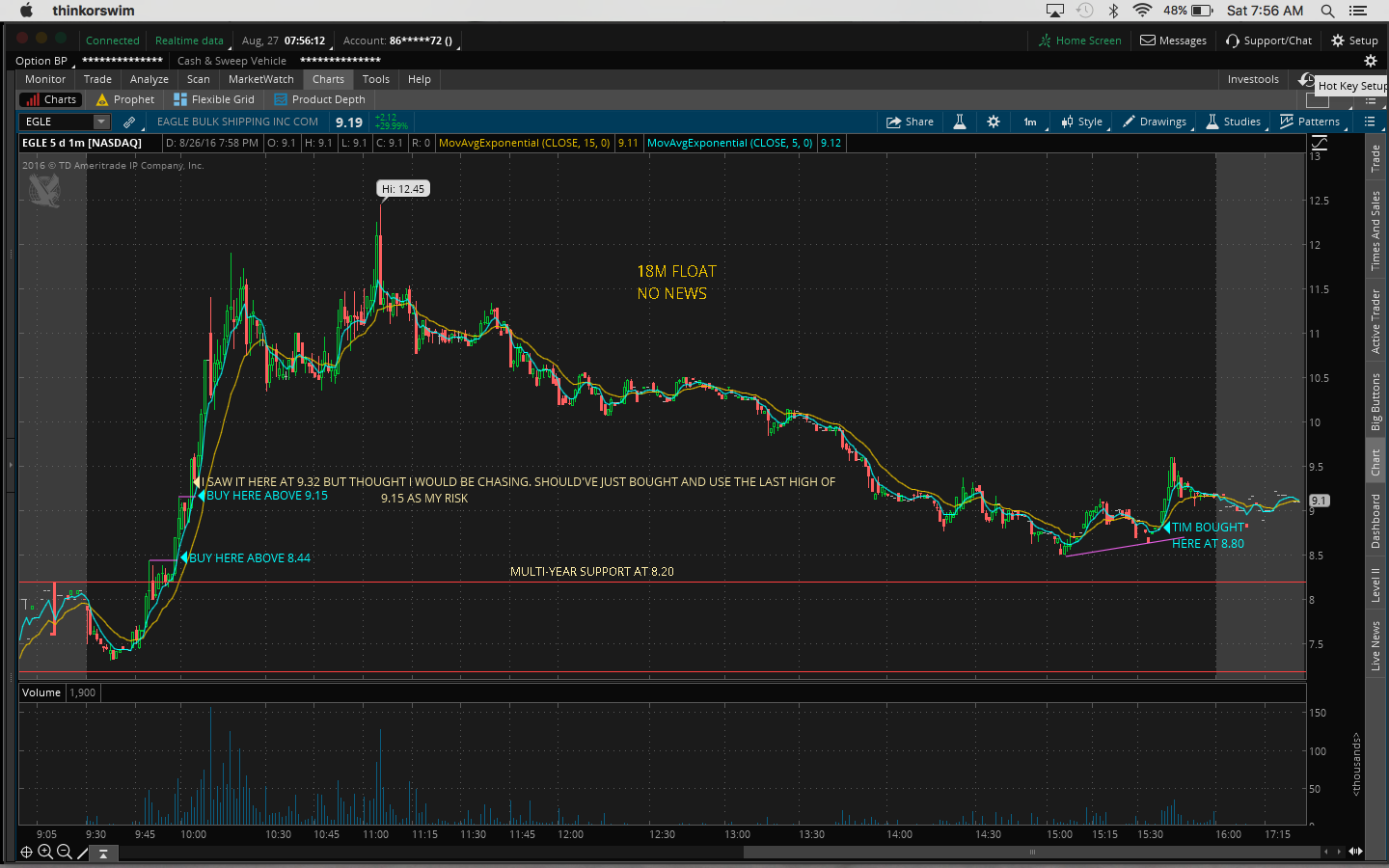Open macOS Spotlight search
The image size is (1389, 868).
(x=1327, y=11)
